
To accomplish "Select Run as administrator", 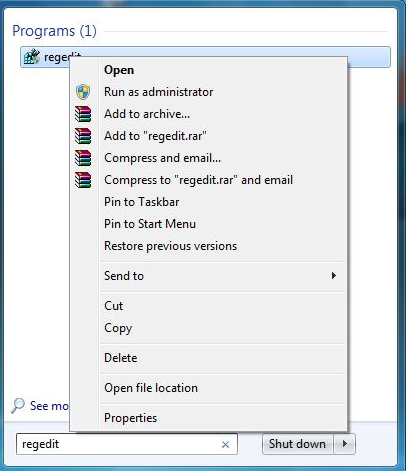I will (x=208, y=92).
